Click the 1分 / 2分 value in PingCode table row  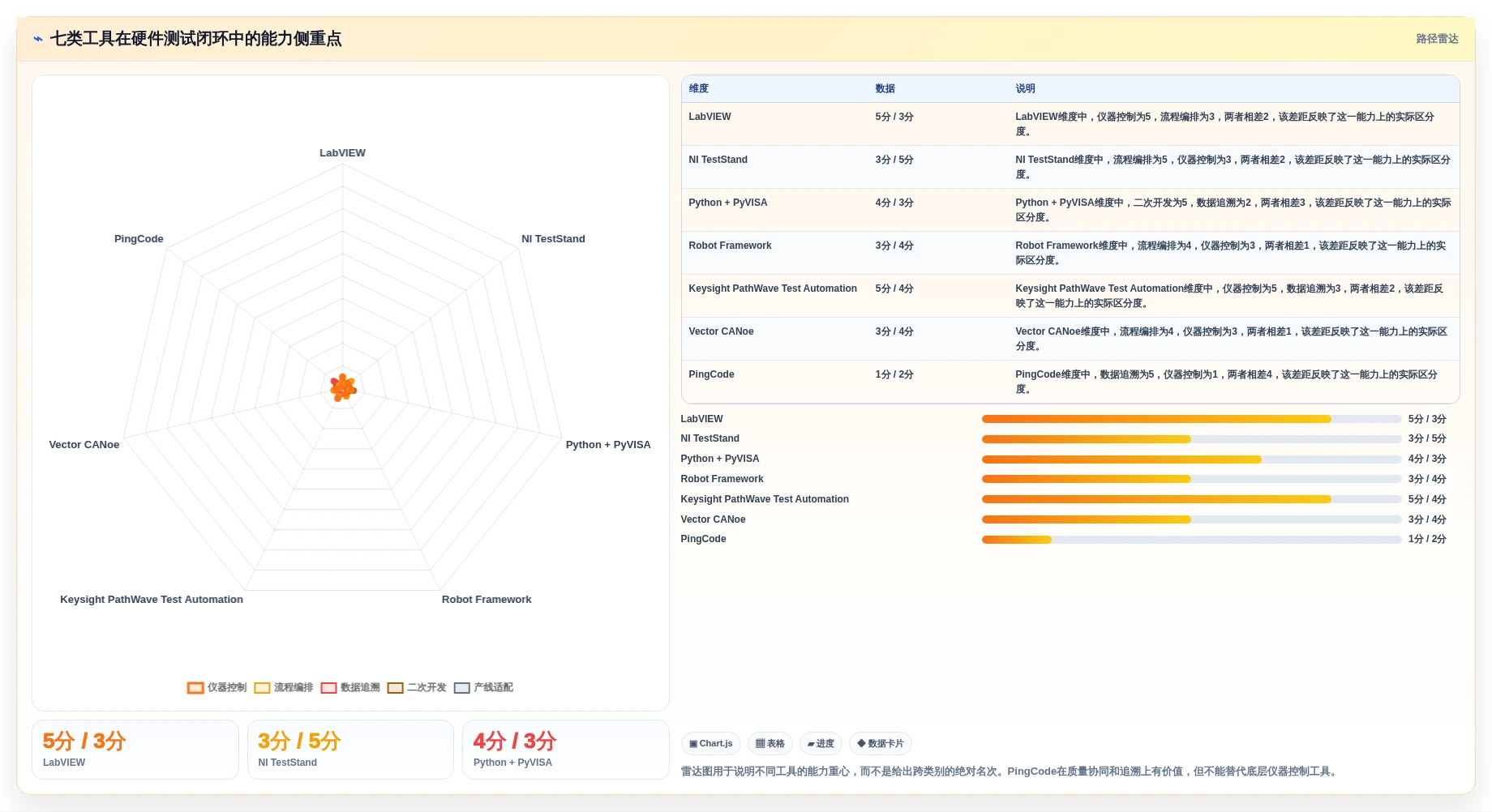click(x=894, y=374)
